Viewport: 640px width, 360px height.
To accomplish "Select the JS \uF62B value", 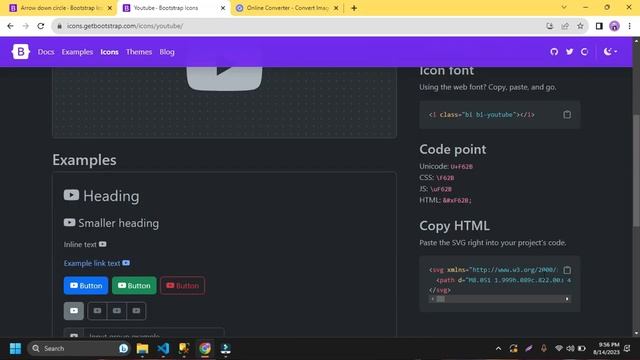I will (x=441, y=189).
